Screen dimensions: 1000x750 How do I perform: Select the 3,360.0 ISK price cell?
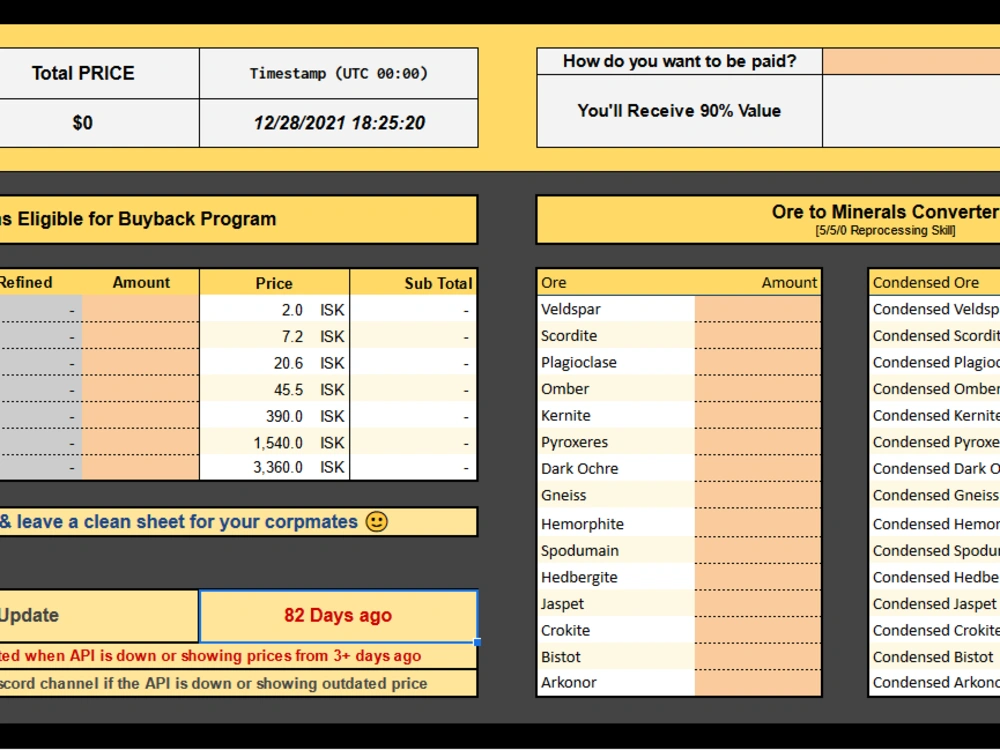274,467
